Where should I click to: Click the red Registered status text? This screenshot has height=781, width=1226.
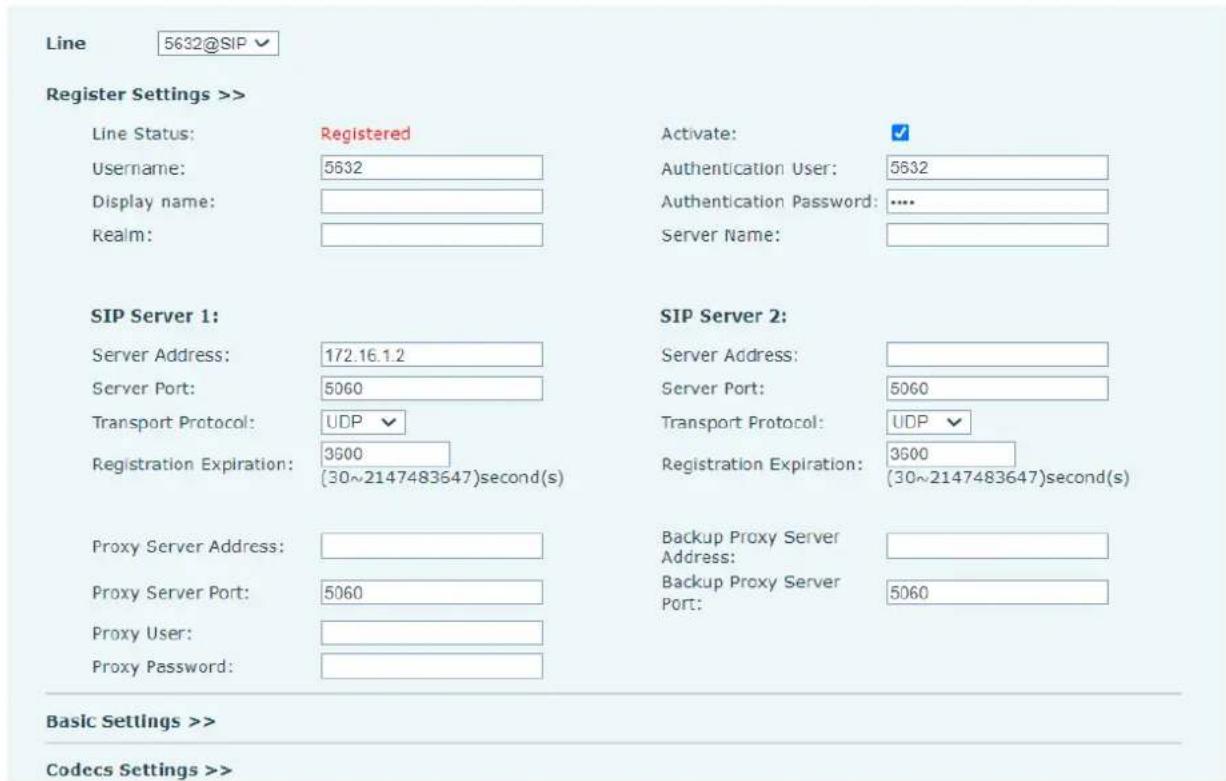364,133
